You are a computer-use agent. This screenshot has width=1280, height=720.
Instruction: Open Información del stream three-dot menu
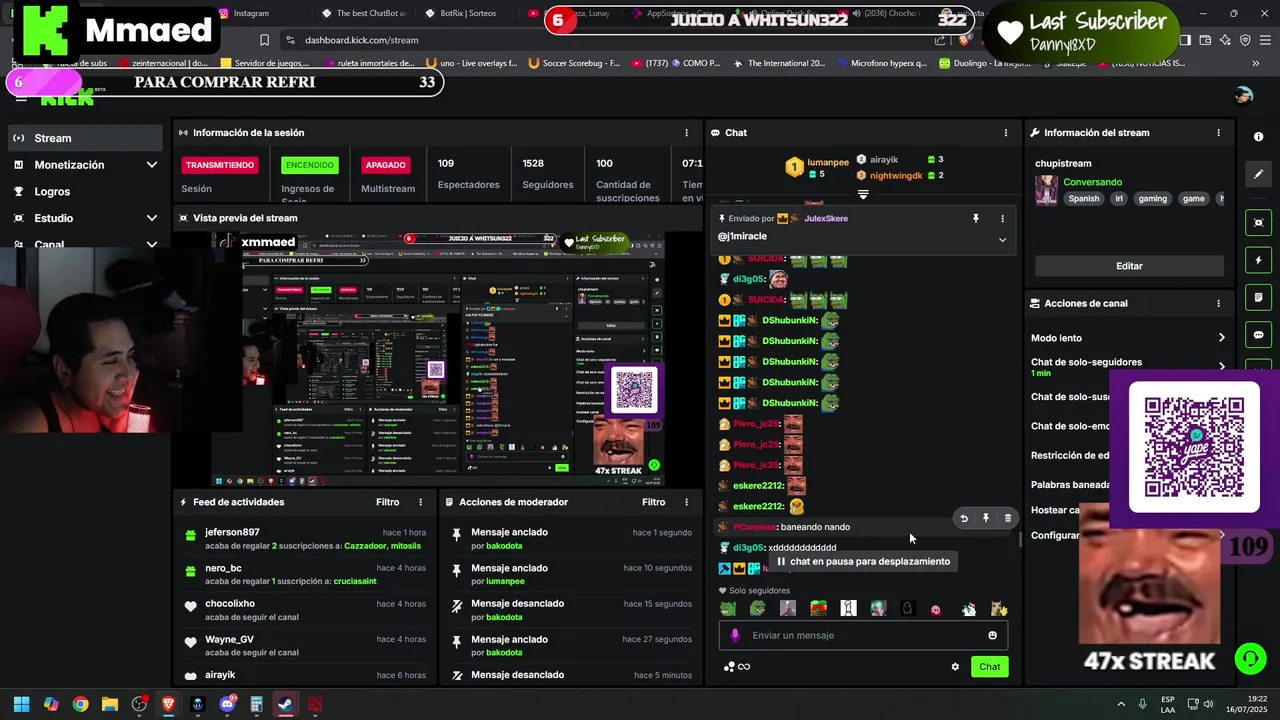coord(1218,132)
